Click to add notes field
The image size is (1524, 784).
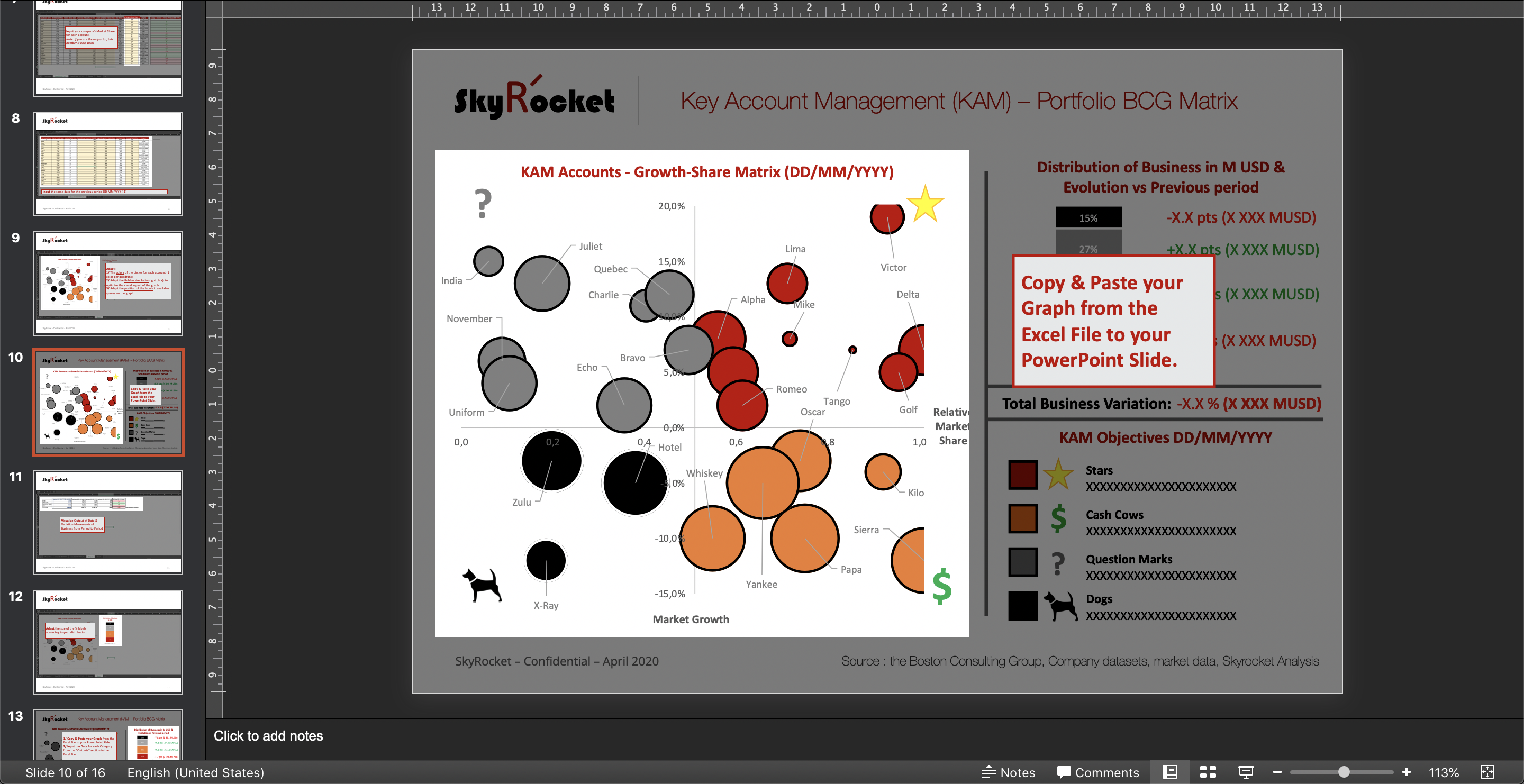tap(268, 735)
